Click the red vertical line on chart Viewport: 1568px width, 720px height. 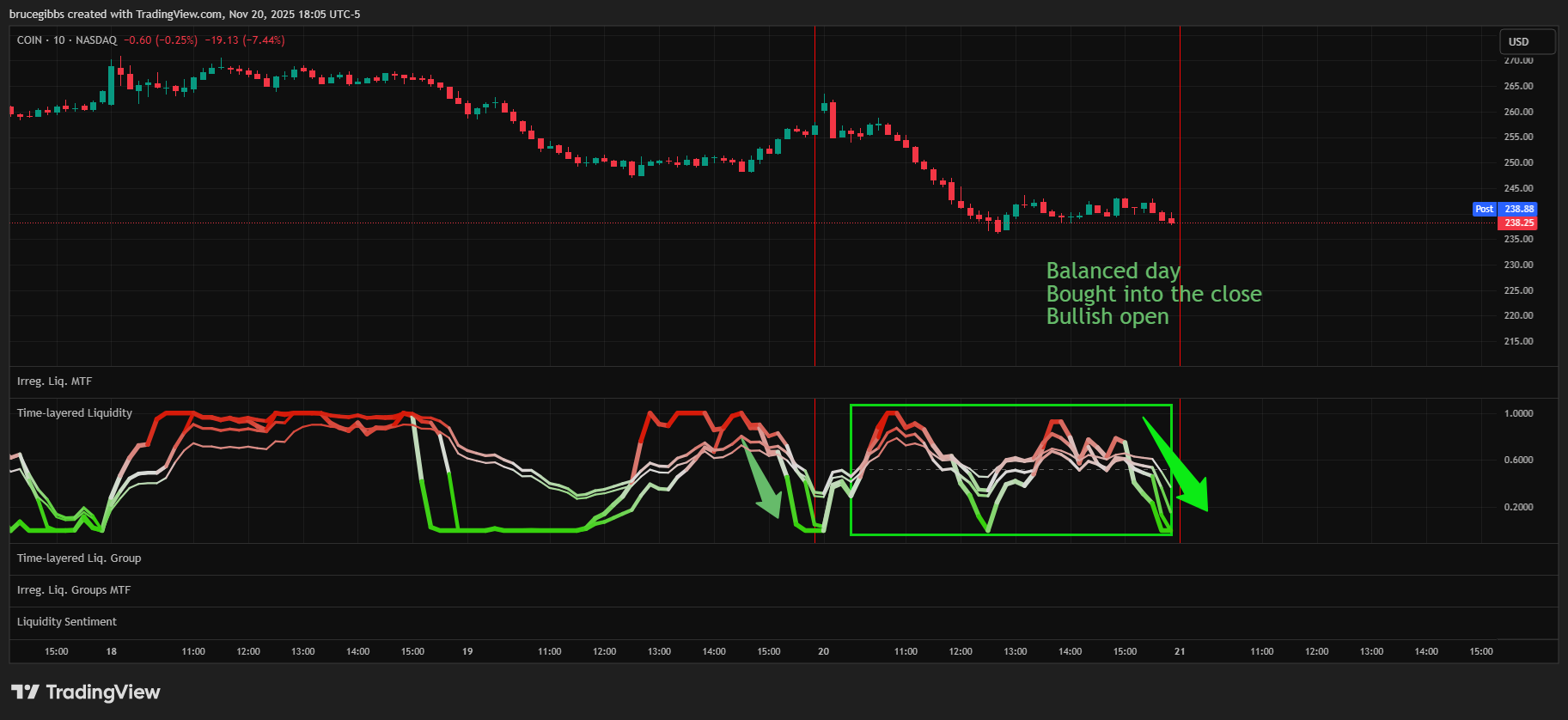[815, 258]
